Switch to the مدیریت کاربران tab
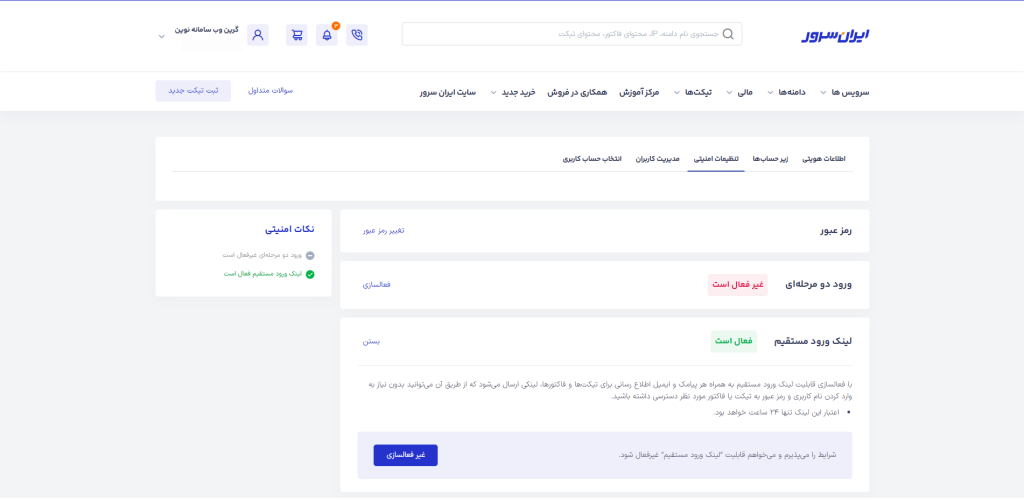Image resolution: width=1024 pixels, height=500 pixels. (x=658, y=159)
